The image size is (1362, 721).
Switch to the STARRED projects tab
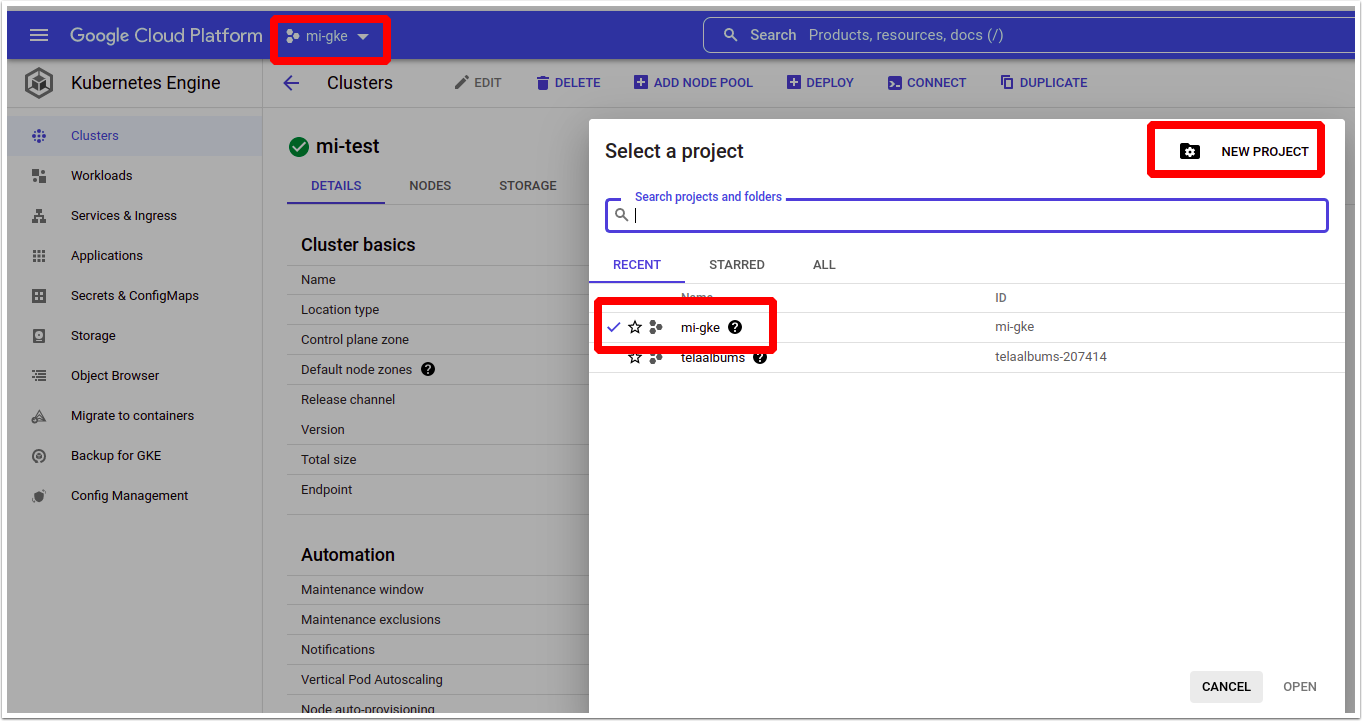coord(736,265)
